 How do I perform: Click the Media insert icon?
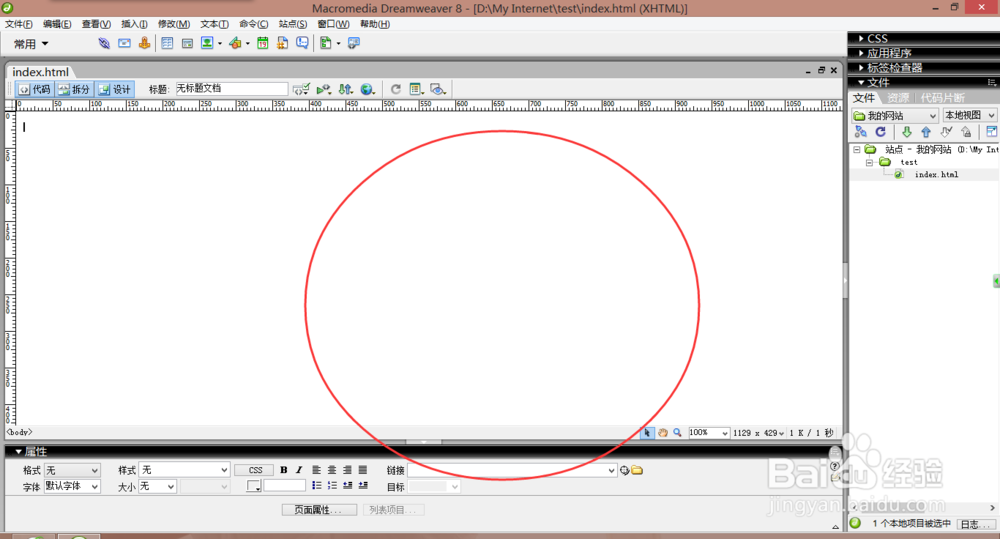(x=235, y=43)
